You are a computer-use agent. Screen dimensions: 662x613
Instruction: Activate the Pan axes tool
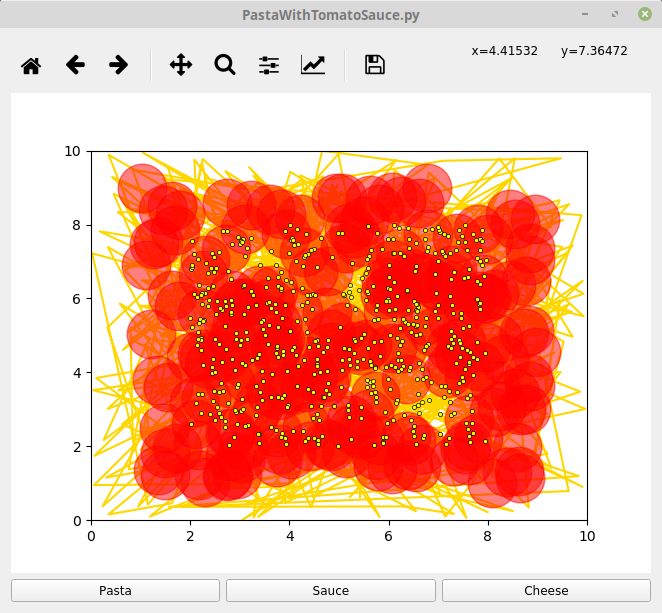pos(181,65)
